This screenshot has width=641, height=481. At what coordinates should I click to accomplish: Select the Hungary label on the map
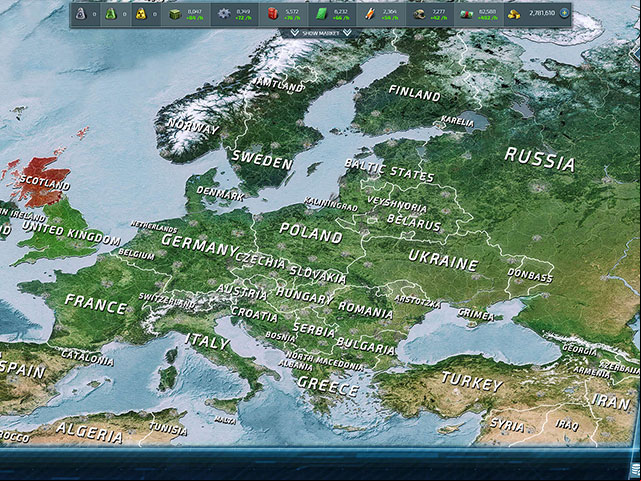click(304, 296)
